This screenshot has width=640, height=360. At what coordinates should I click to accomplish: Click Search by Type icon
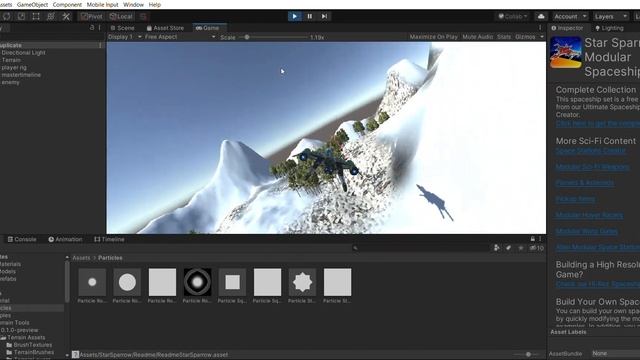point(496,248)
